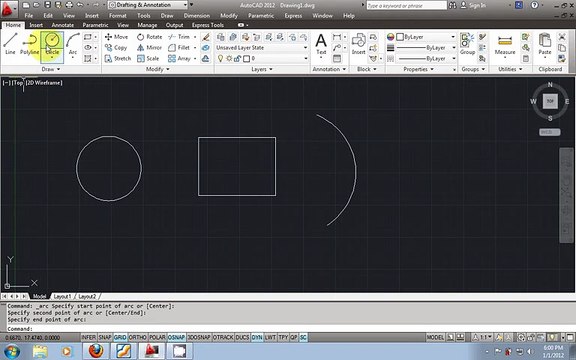Click the Erase tool icon
The width and height of the screenshot is (576, 360).
point(206,37)
